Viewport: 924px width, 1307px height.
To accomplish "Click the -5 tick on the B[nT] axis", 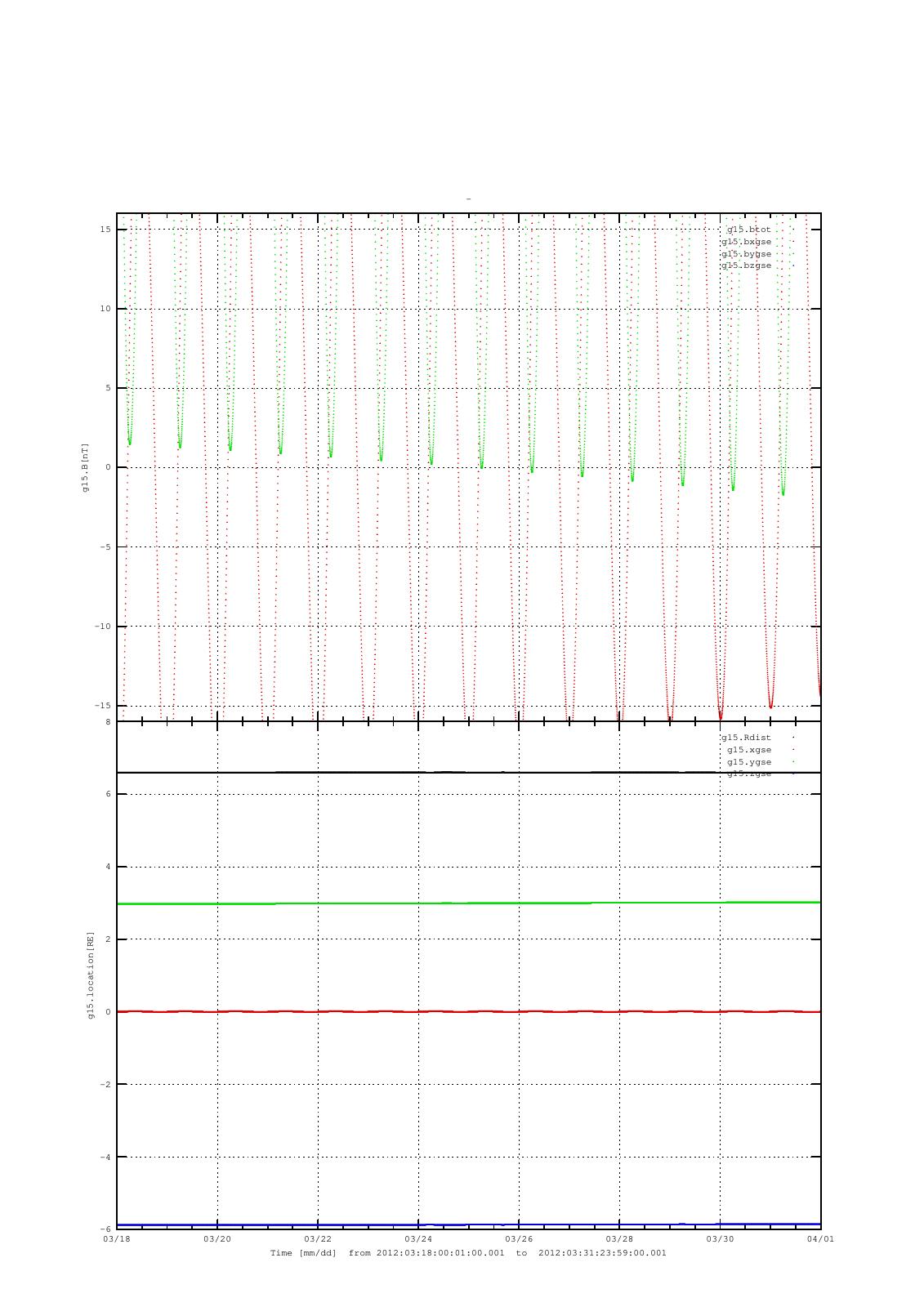I will [x=105, y=547].
